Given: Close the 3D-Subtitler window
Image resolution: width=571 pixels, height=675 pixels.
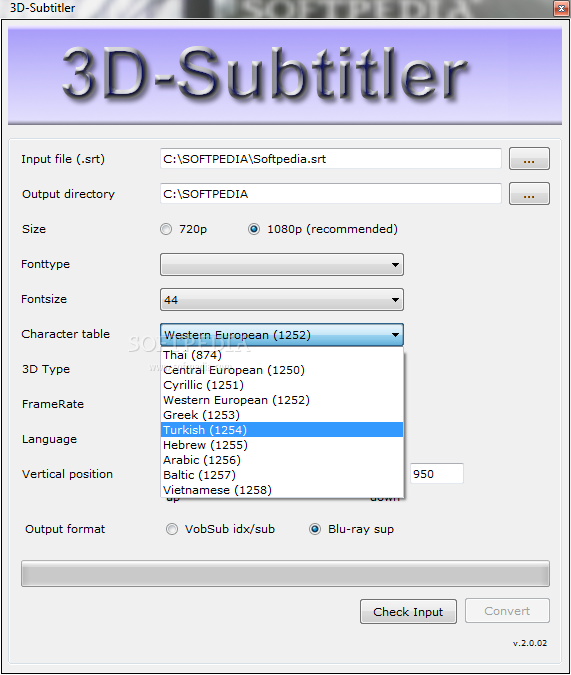Looking at the screenshot, I should tap(561, 8).
